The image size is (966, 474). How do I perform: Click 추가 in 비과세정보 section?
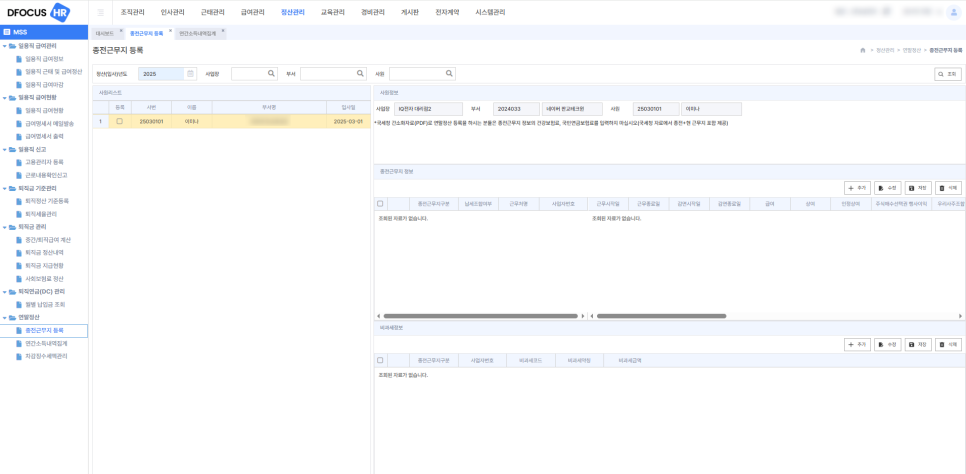pos(857,345)
